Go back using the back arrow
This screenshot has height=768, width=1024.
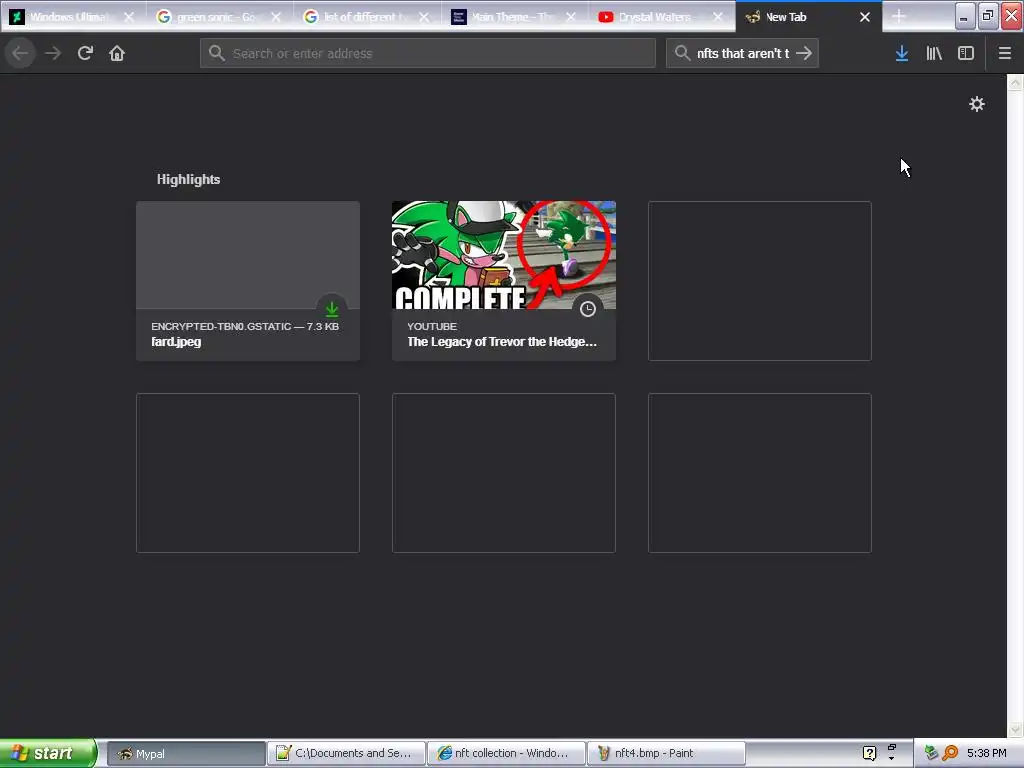pos(20,53)
